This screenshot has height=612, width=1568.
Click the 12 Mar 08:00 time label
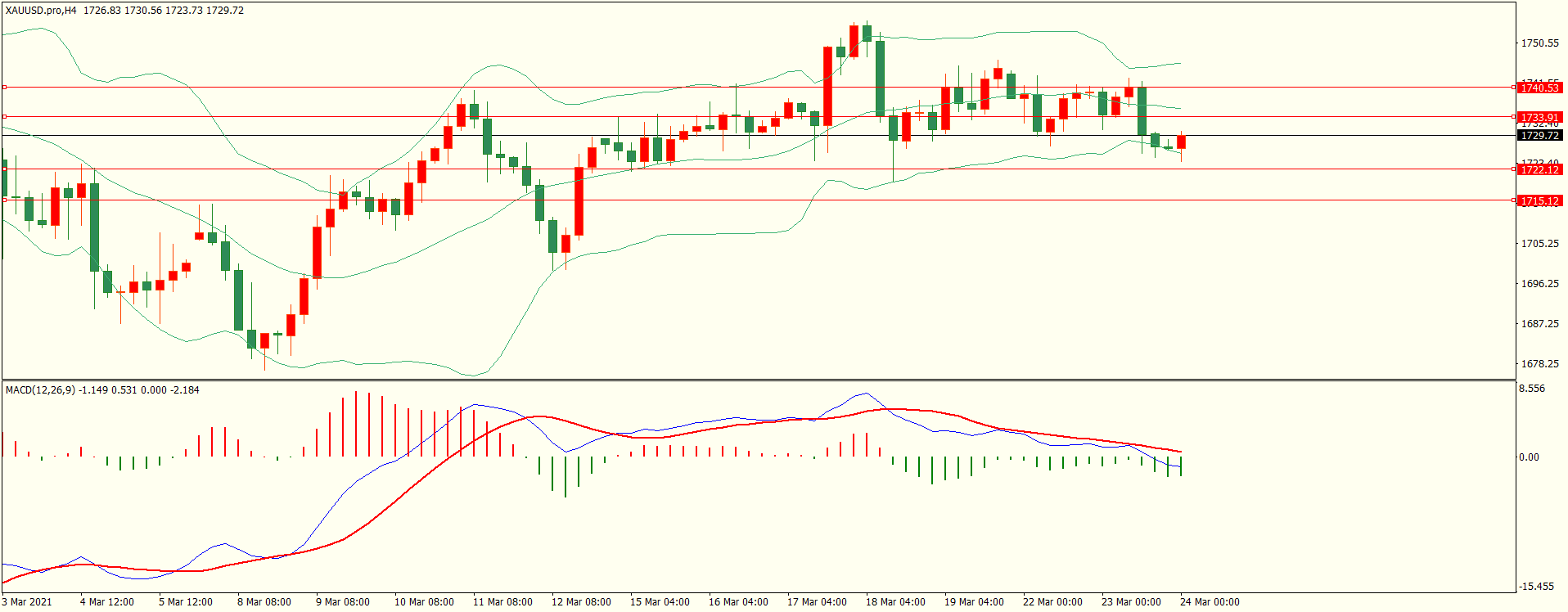point(581,602)
